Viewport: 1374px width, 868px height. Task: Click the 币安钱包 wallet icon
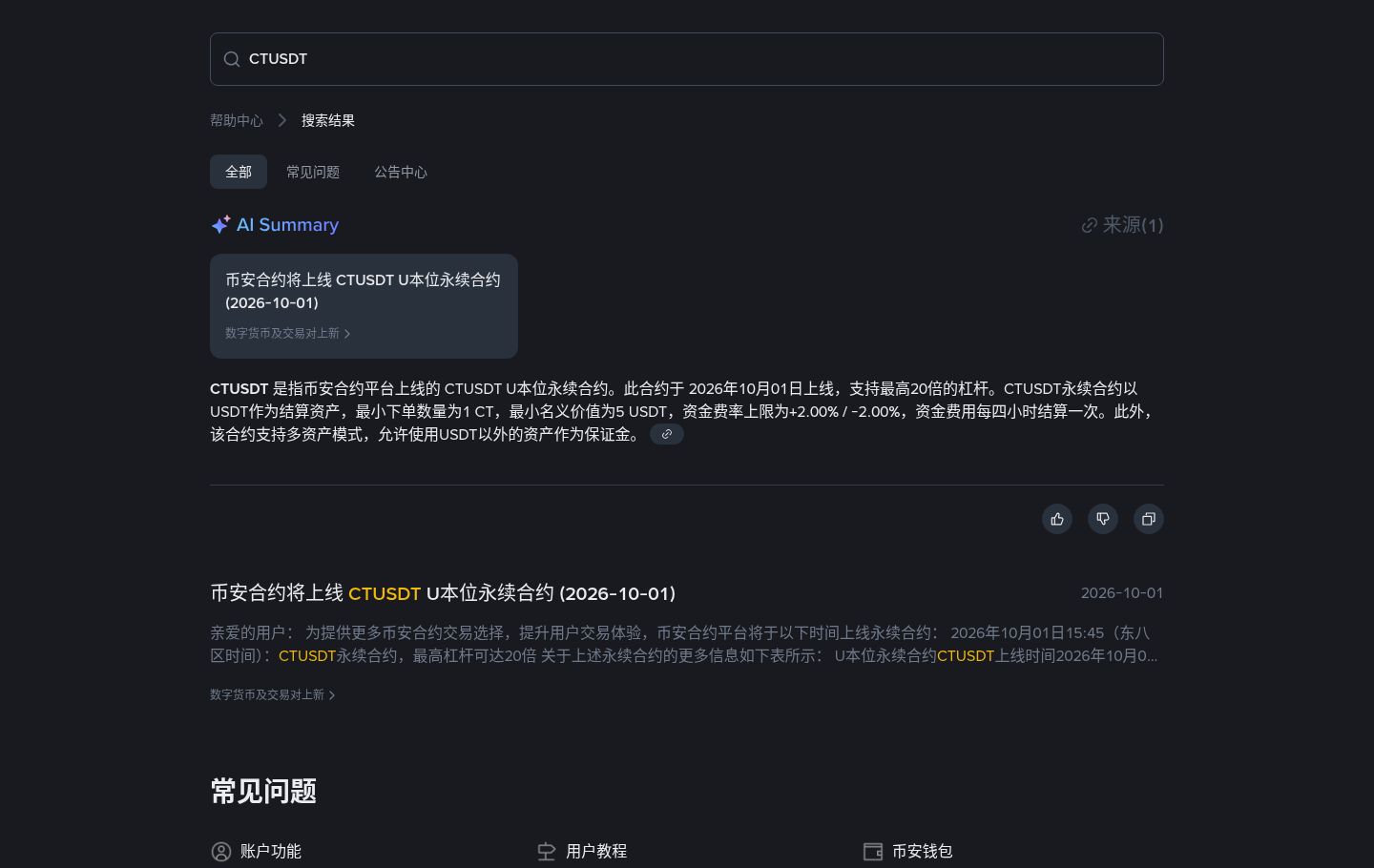click(x=873, y=852)
